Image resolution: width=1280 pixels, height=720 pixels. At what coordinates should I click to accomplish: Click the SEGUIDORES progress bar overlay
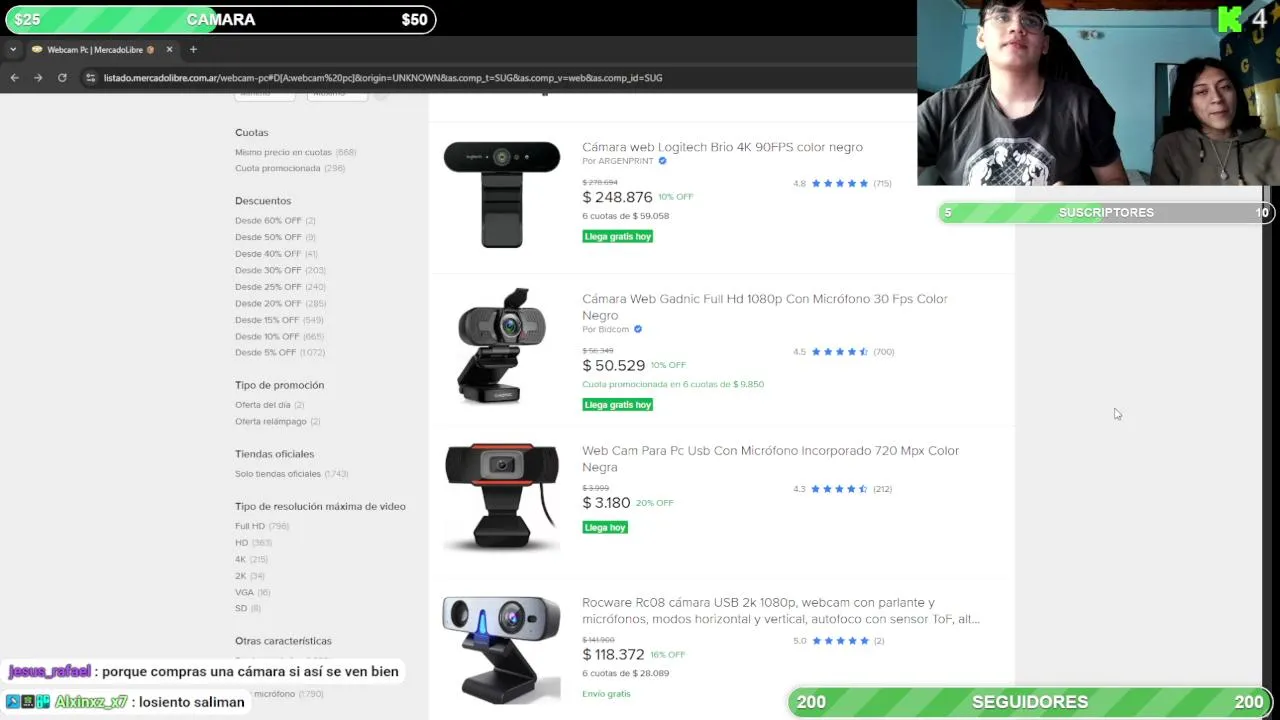(x=1030, y=702)
